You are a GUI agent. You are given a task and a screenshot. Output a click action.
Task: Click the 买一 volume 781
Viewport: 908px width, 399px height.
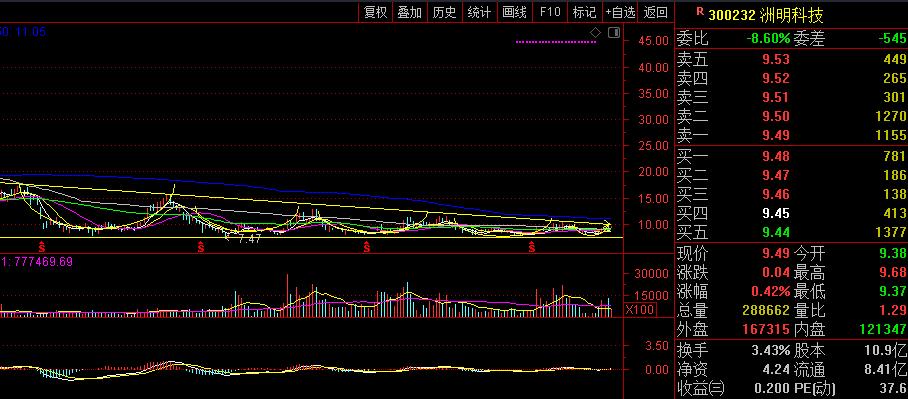tap(895, 156)
